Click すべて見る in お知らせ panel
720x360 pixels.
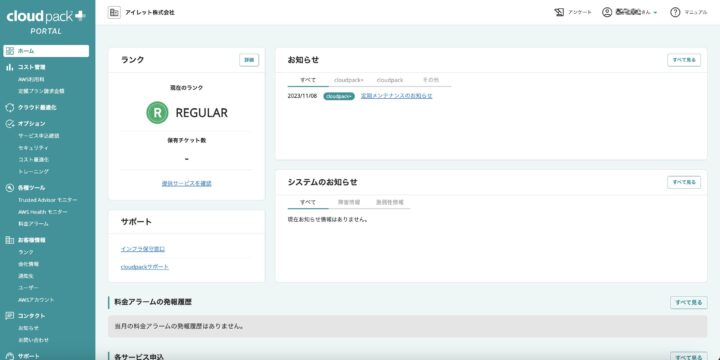[684, 60]
